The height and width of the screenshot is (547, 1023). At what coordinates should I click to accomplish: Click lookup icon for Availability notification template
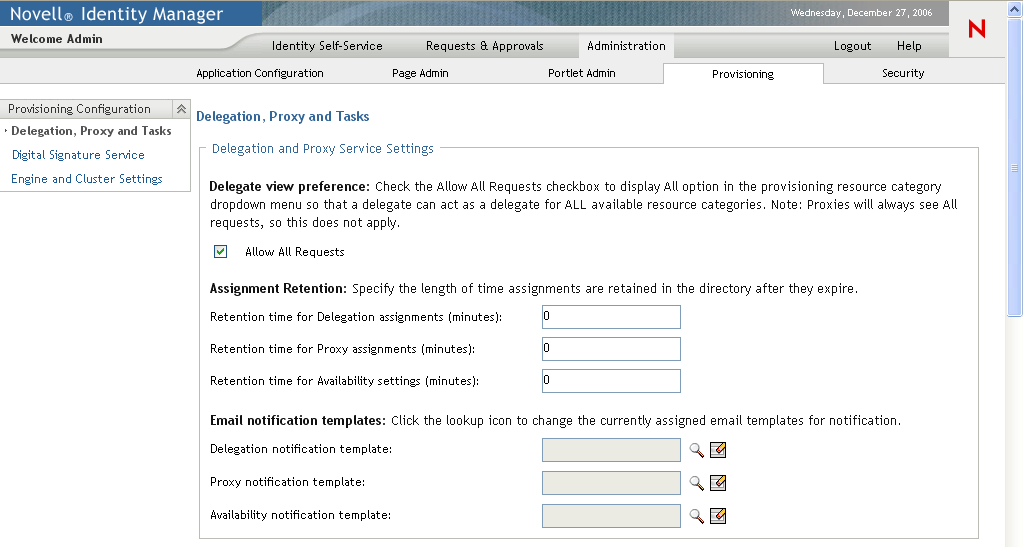(x=697, y=516)
